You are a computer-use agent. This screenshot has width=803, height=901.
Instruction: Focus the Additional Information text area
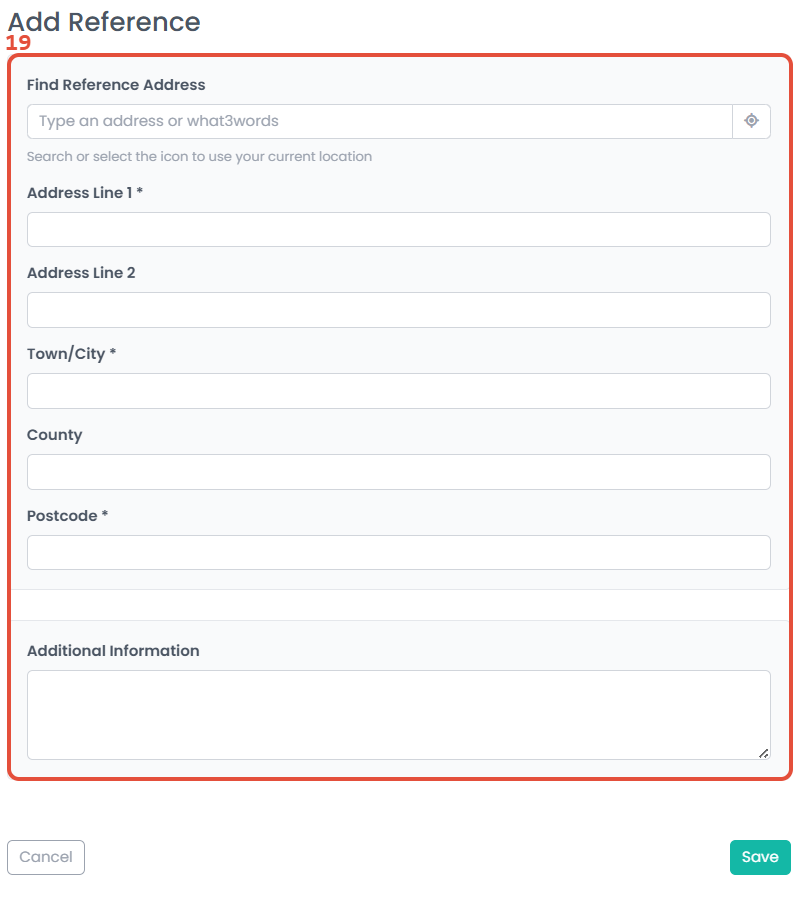(x=399, y=715)
